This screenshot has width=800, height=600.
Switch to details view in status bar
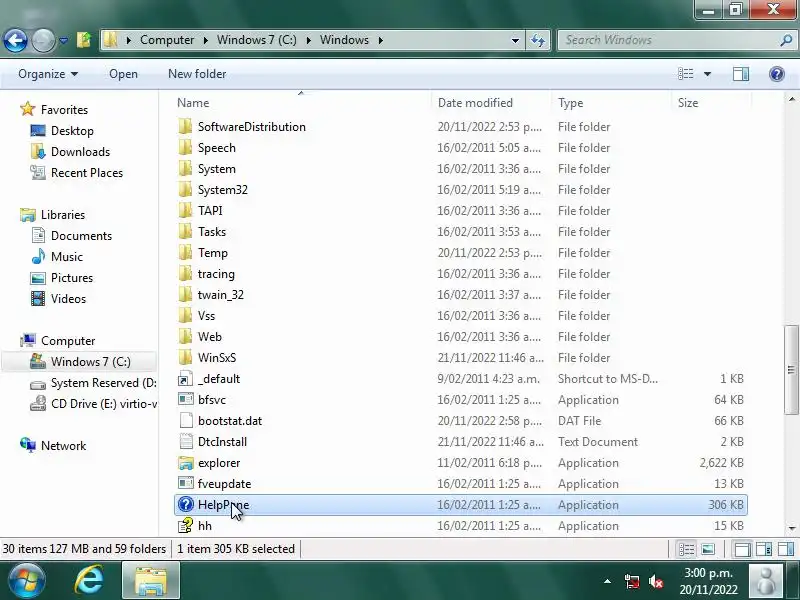tap(686, 549)
